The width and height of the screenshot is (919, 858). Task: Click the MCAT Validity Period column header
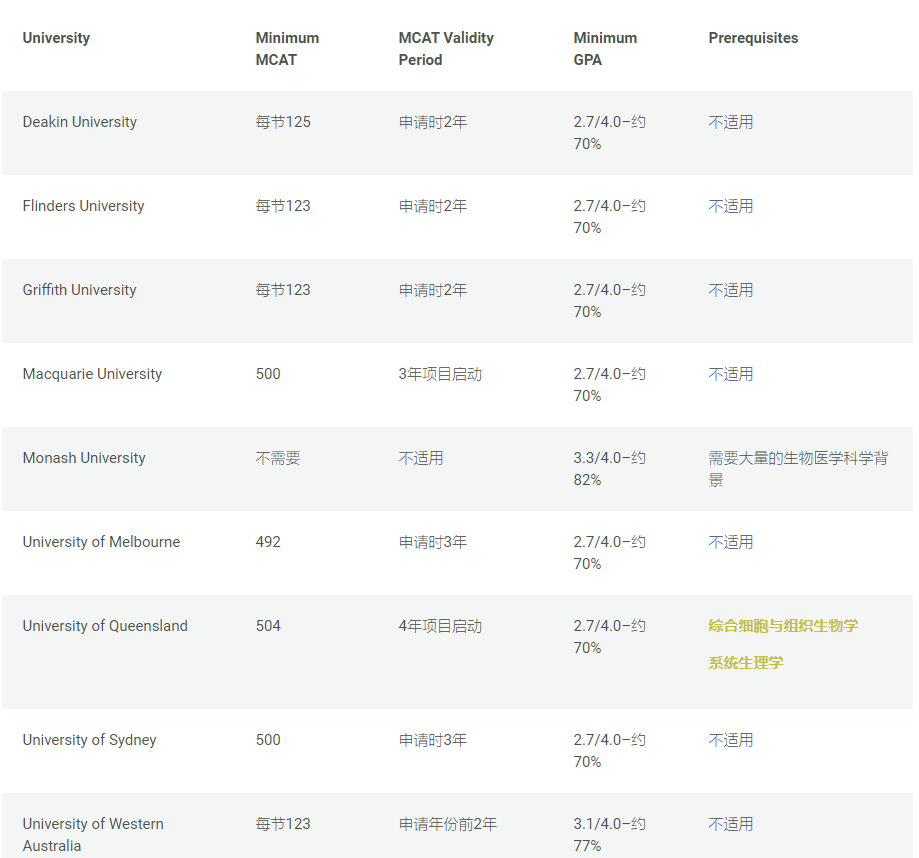pos(446,49)
